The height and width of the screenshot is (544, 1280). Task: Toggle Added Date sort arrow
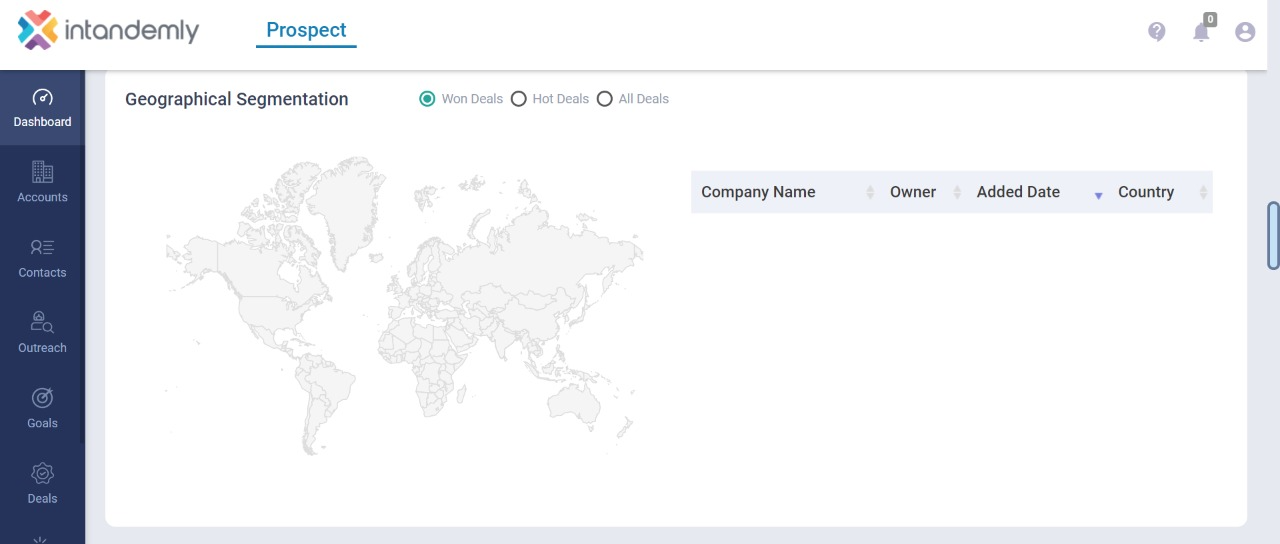point(1098,195)
